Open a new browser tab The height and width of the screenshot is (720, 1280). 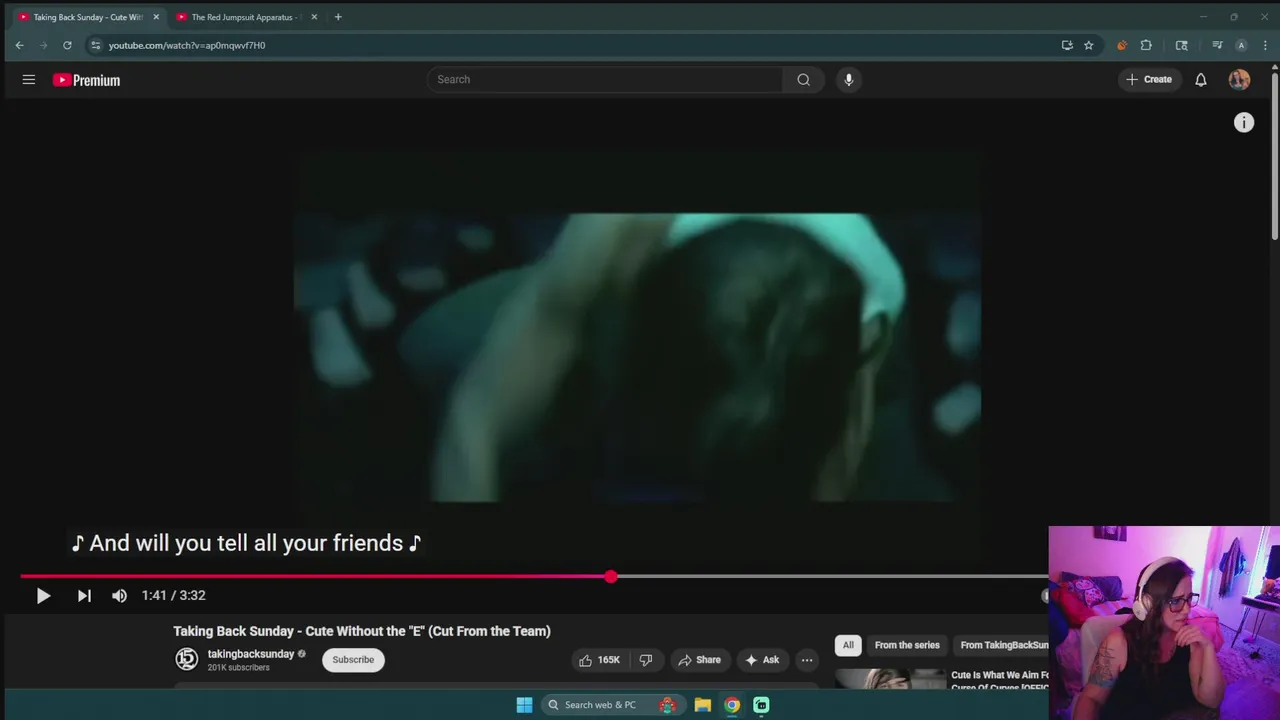click(x=338, y=17)
